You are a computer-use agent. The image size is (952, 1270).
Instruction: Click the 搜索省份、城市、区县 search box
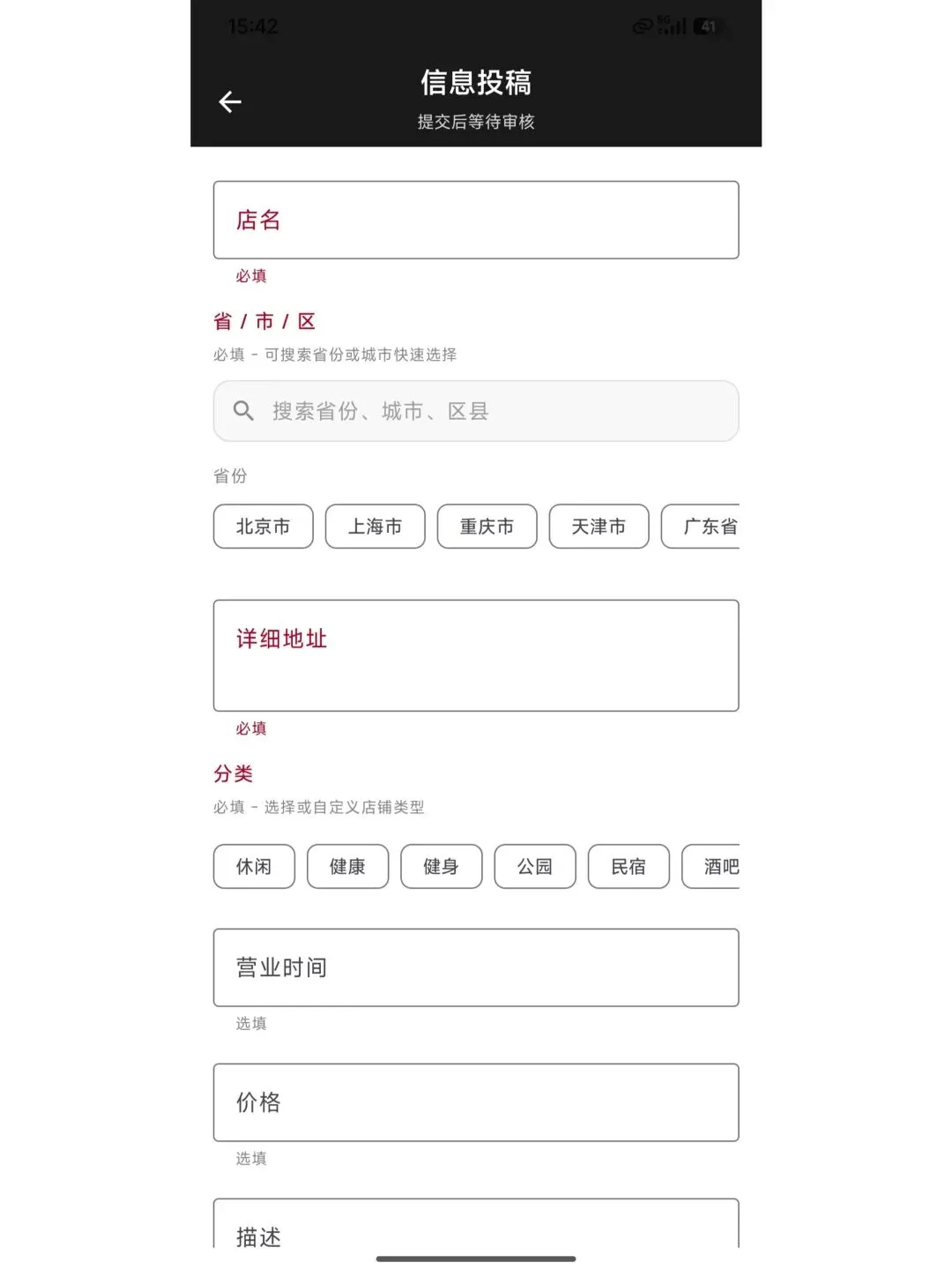click(476, 411)
